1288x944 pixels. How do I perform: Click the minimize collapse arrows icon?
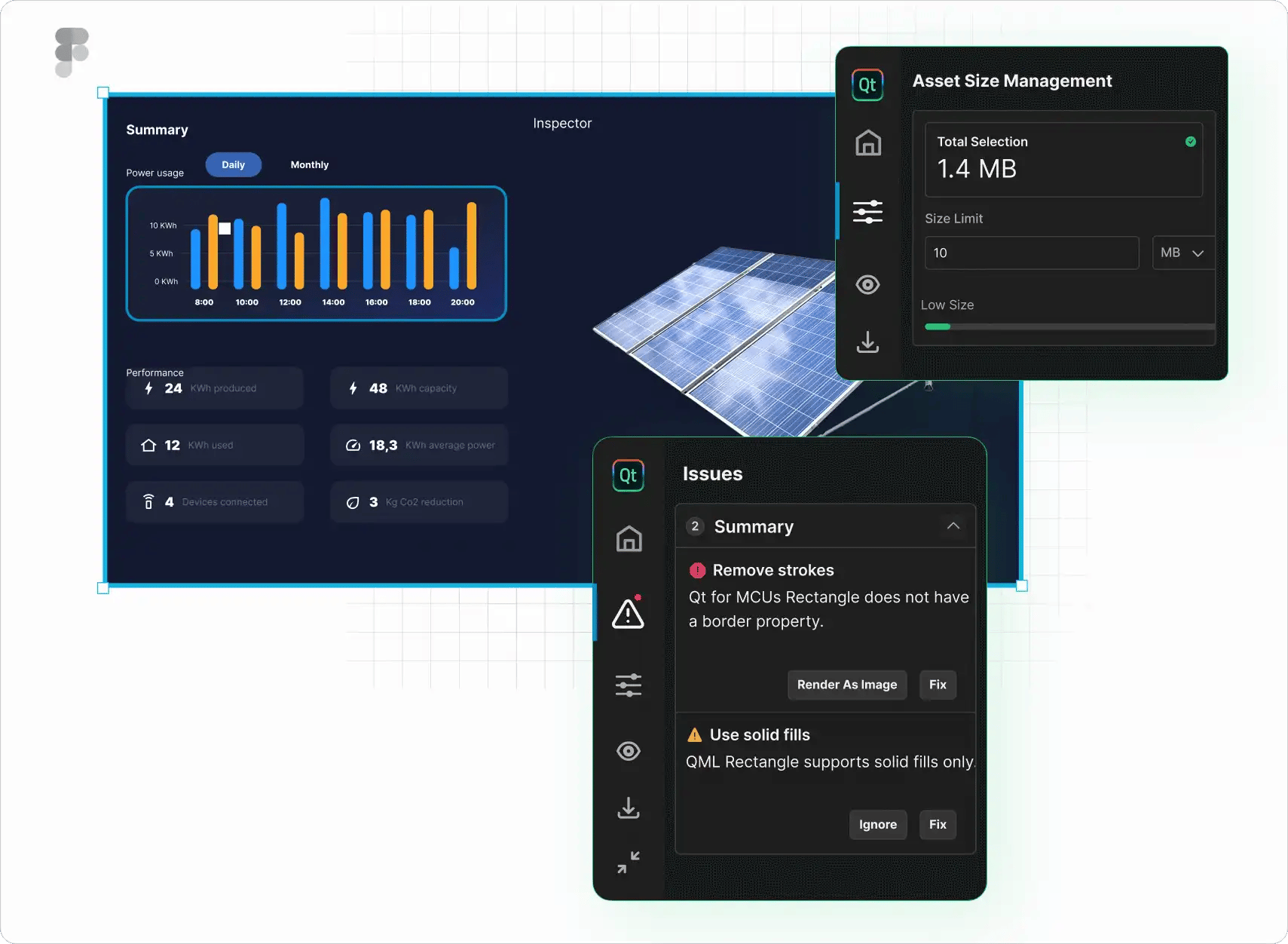coord(629,863)
